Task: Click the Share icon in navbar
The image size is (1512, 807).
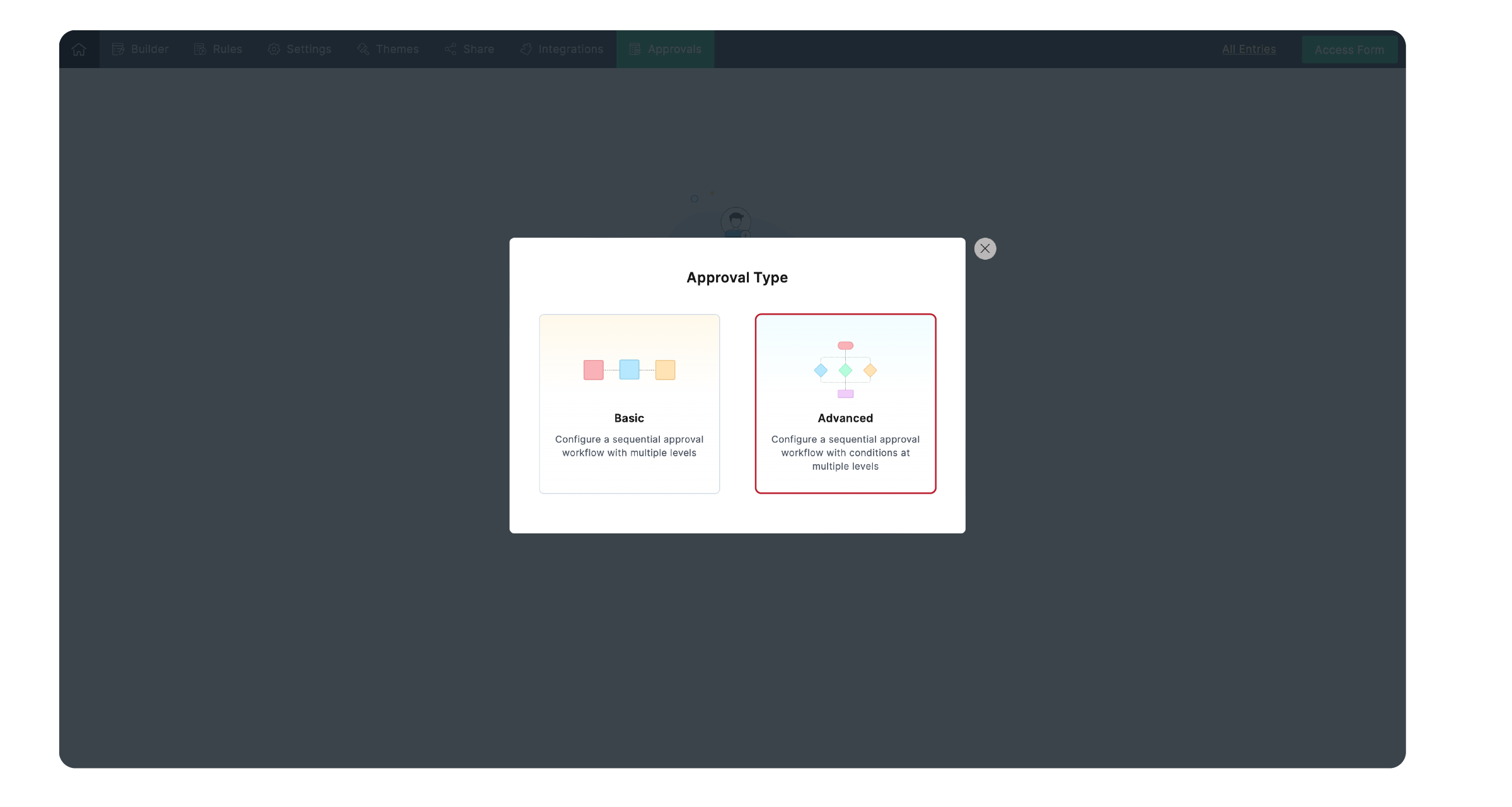Action: 451,49
